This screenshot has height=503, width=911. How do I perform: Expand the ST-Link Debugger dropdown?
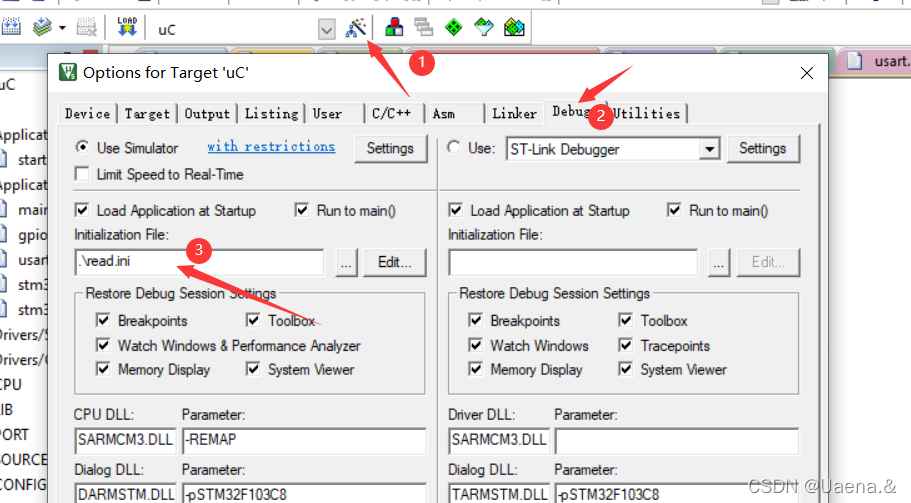point(709,149)
